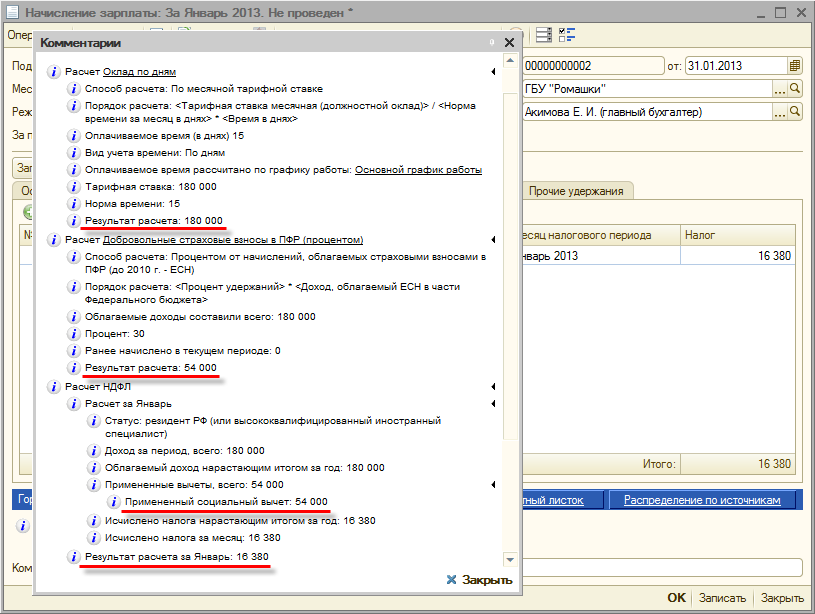Click the comment input field at bottom

(662, 567)
